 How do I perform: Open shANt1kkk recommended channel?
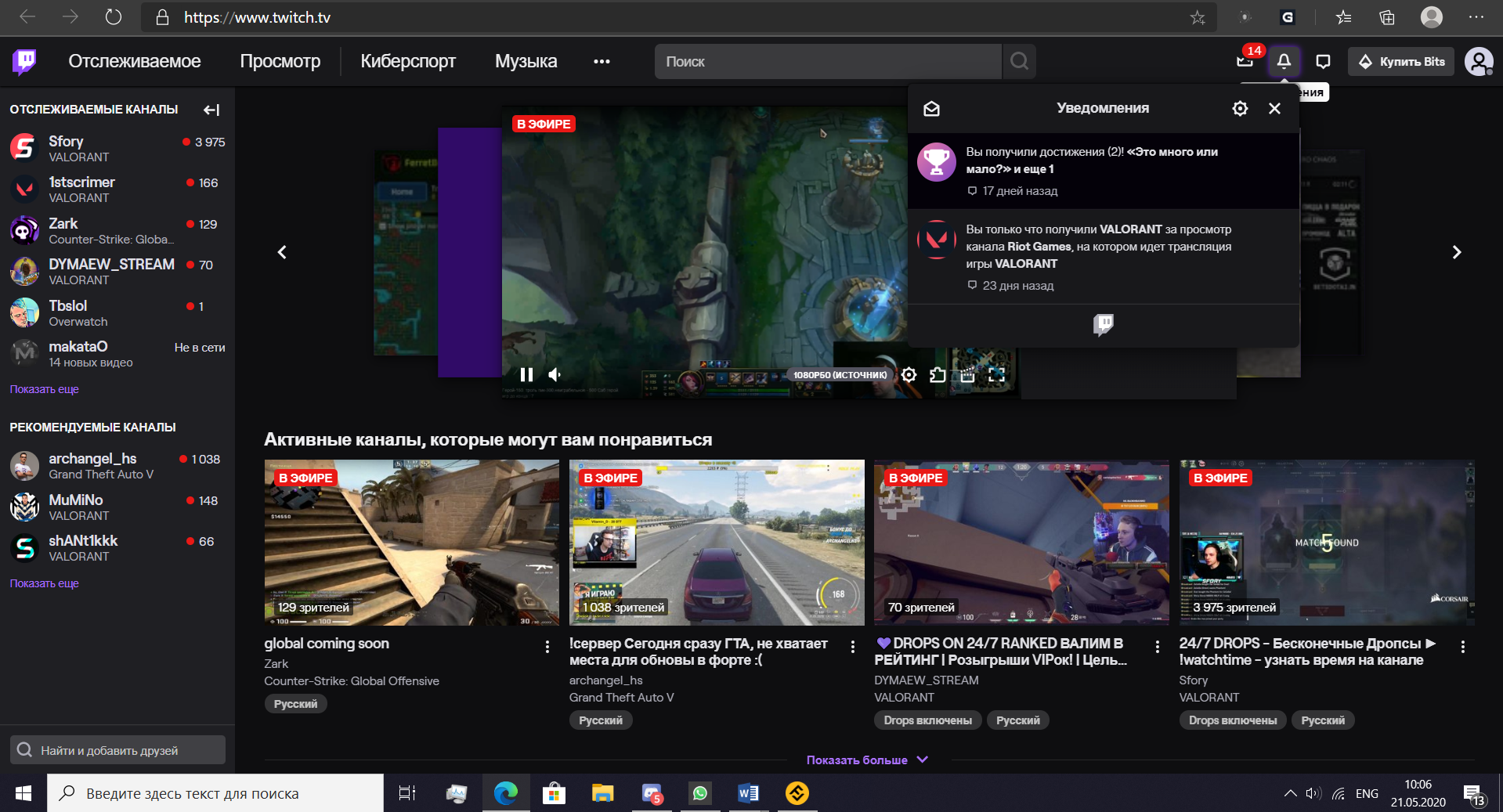pos(117,547)
